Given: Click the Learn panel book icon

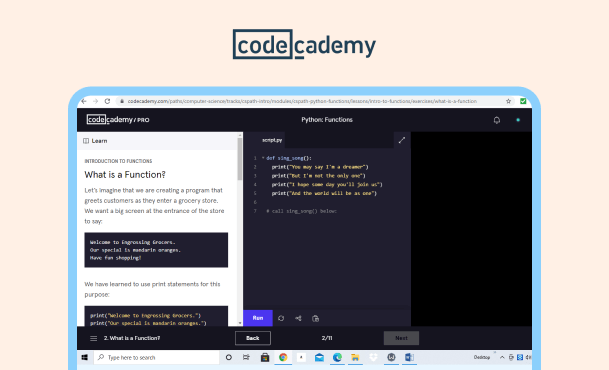Looking at the screenshot, I should click(86, 141).
